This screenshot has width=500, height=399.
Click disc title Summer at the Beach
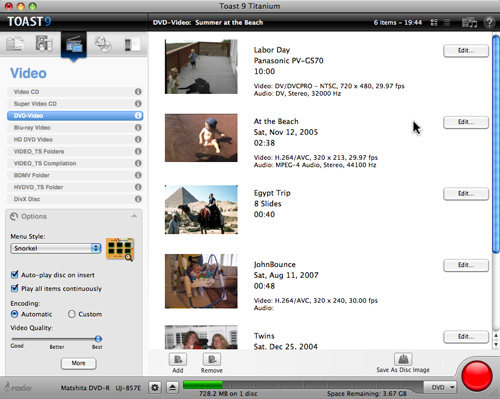pos(229,22)
